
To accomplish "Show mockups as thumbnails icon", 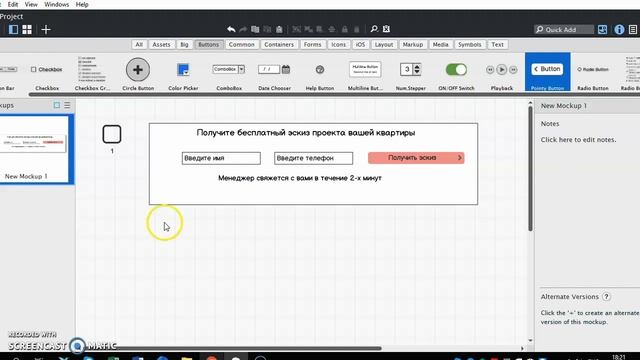I will pyautogui.click(x=57, y=105).
